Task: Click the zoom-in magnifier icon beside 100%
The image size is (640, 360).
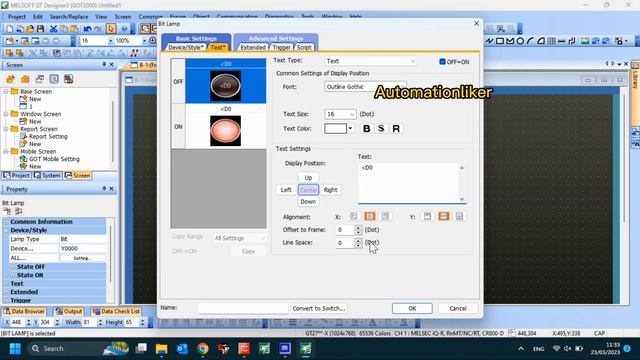Action: (152, 40)
